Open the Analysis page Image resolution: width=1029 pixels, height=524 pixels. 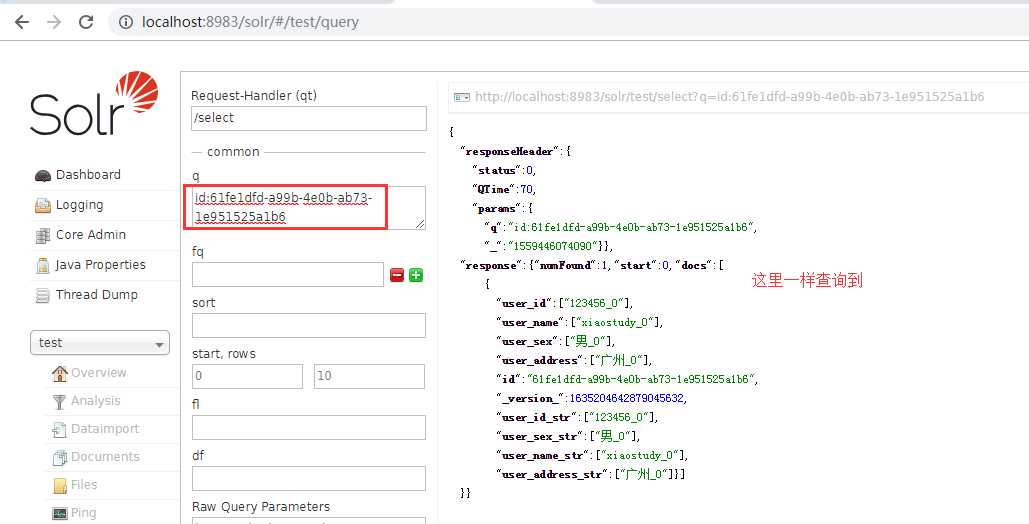coord(96,401)
